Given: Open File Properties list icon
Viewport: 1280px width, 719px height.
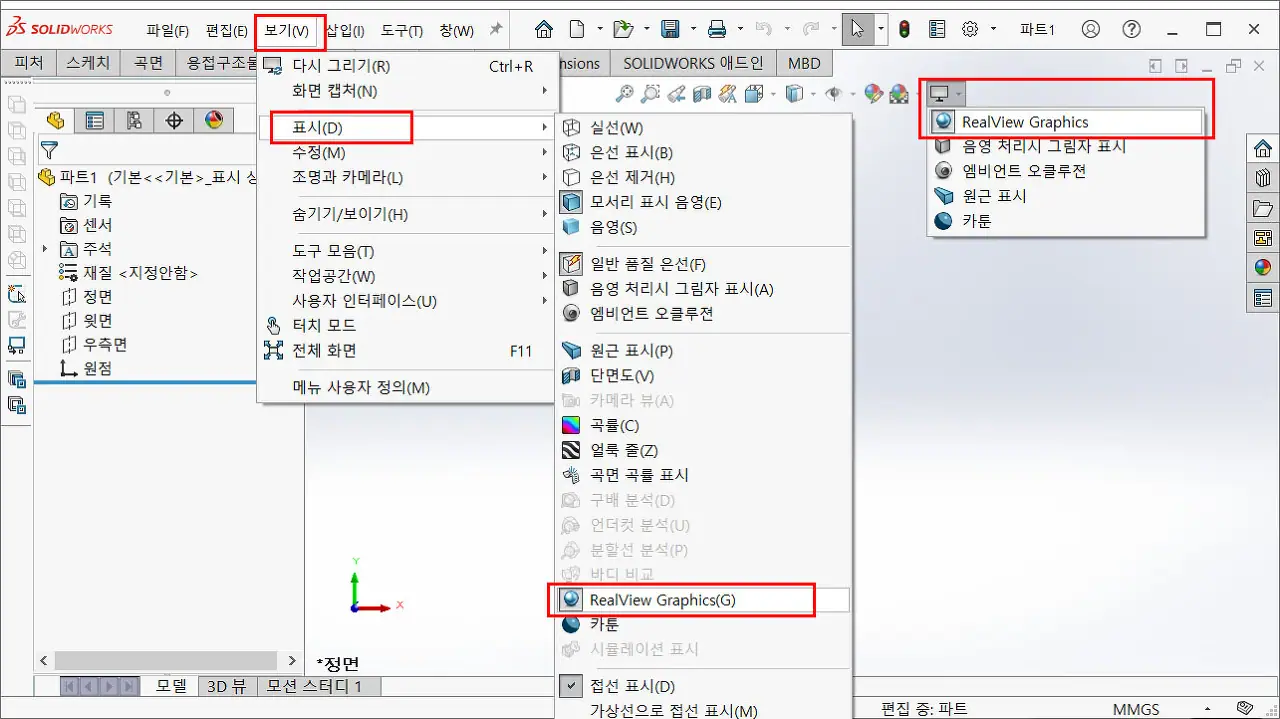Looking at the screenshot, I should tap(937, 29).
